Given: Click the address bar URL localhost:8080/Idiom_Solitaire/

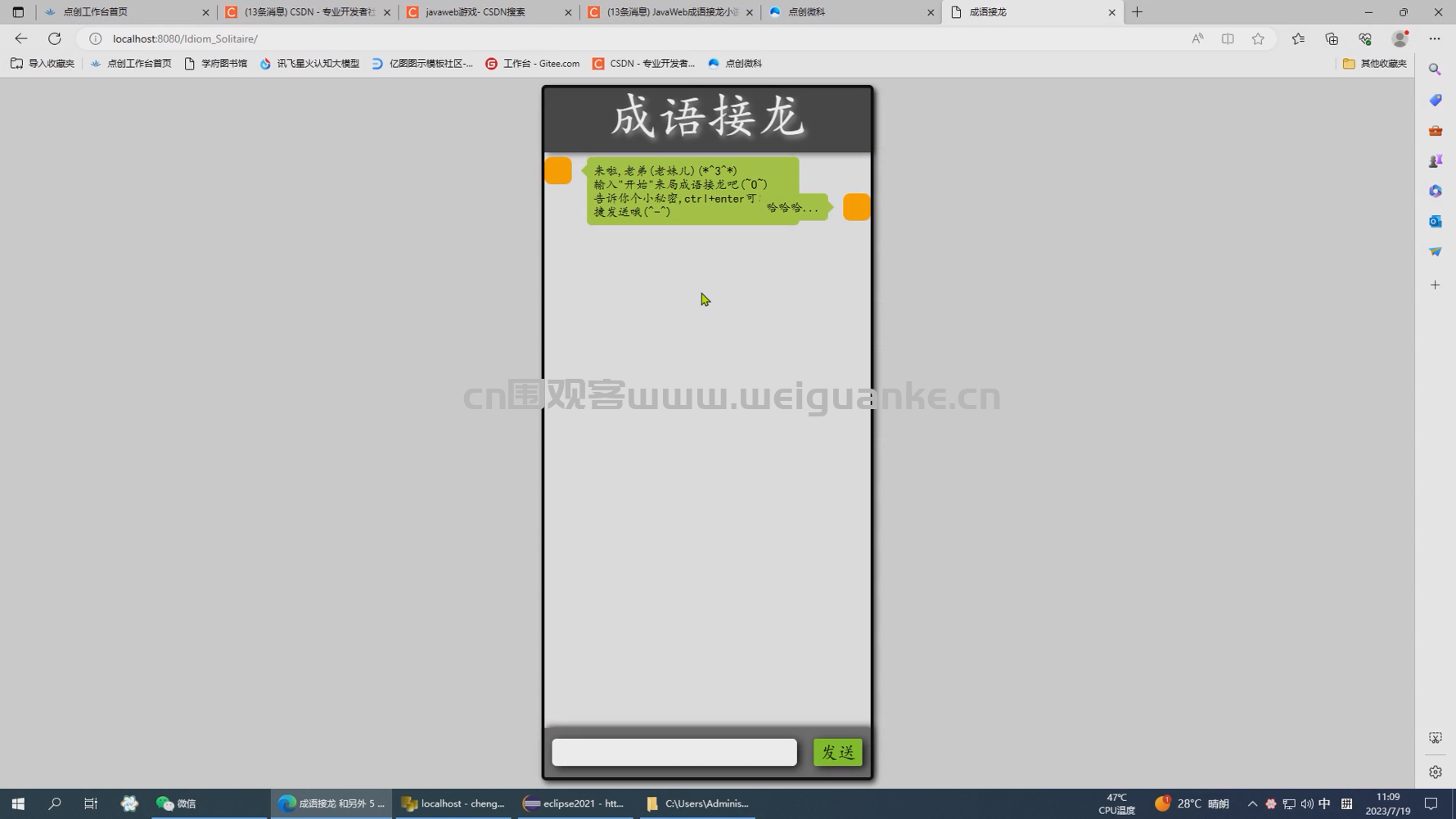Looking at the screenshot, I should click(185, 38).
